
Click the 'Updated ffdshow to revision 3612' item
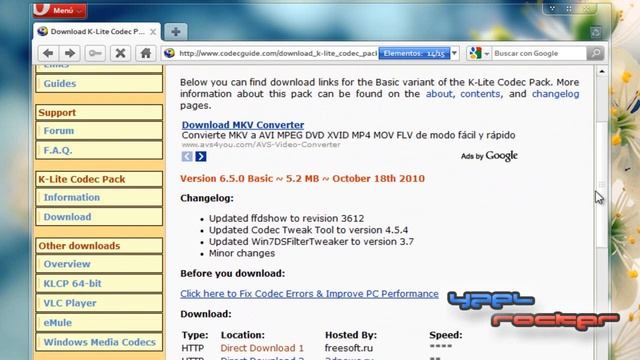click(287, 218)
